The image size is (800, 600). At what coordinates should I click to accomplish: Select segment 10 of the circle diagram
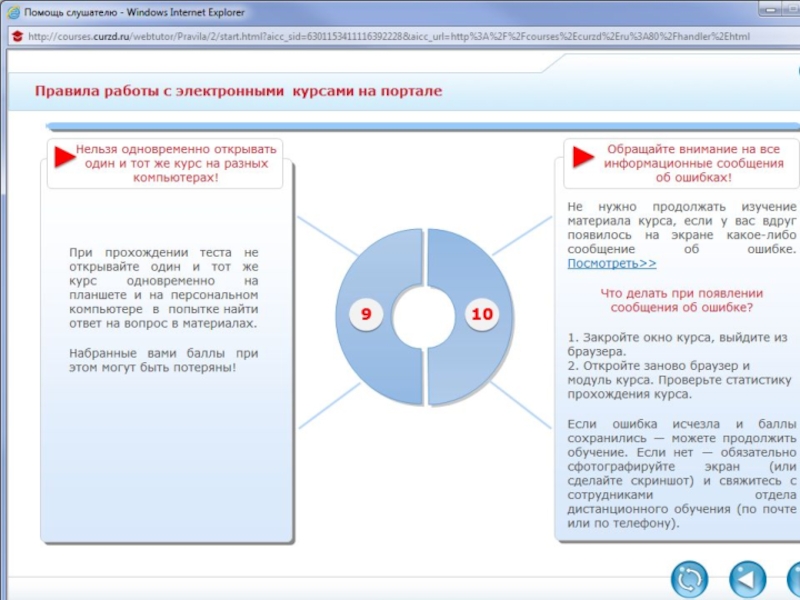[x=482, y=314]
